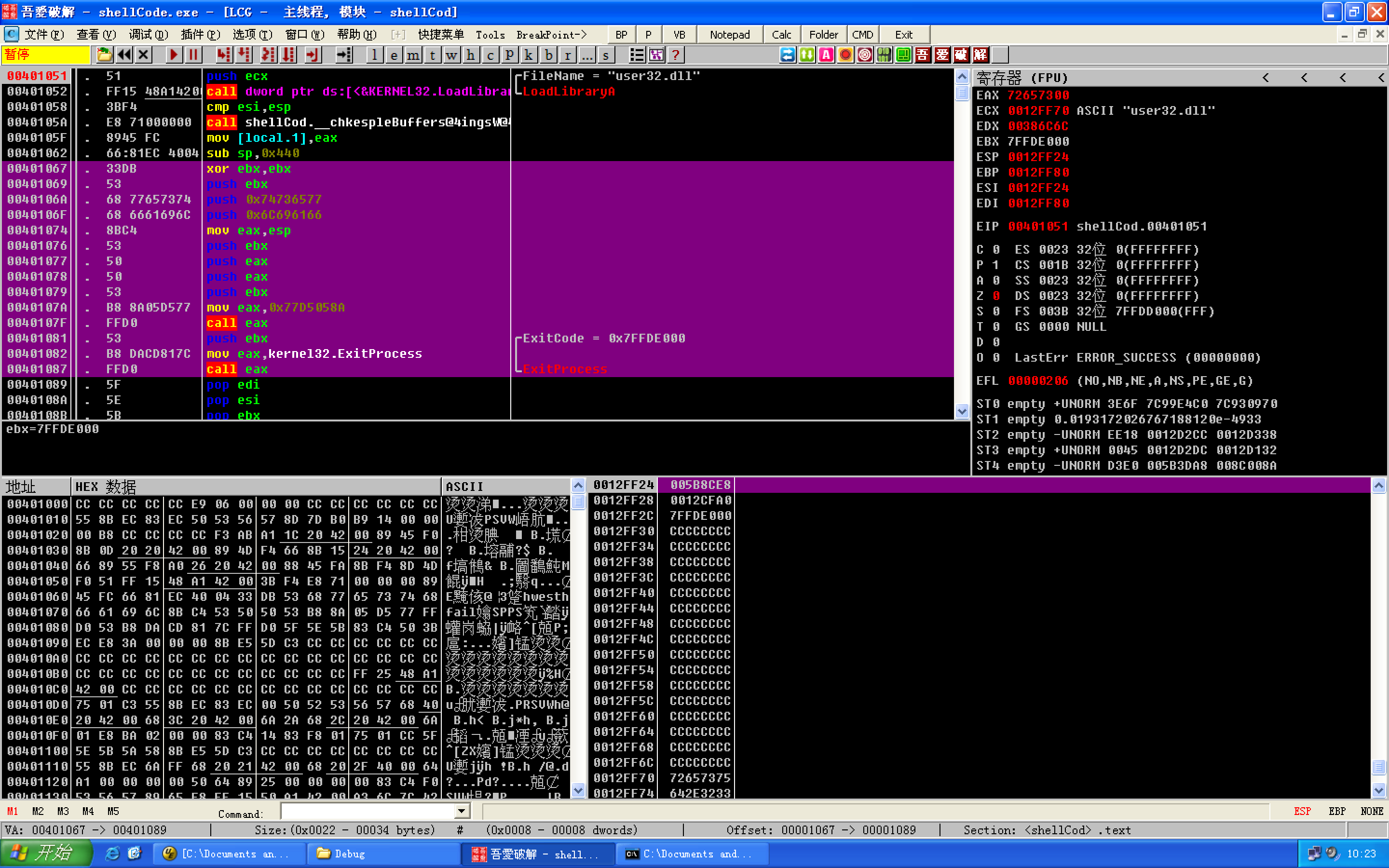The height and width of the screenshot is (868, 1389).
Task: Click the Open file folder icon
Action: point(105,55)
